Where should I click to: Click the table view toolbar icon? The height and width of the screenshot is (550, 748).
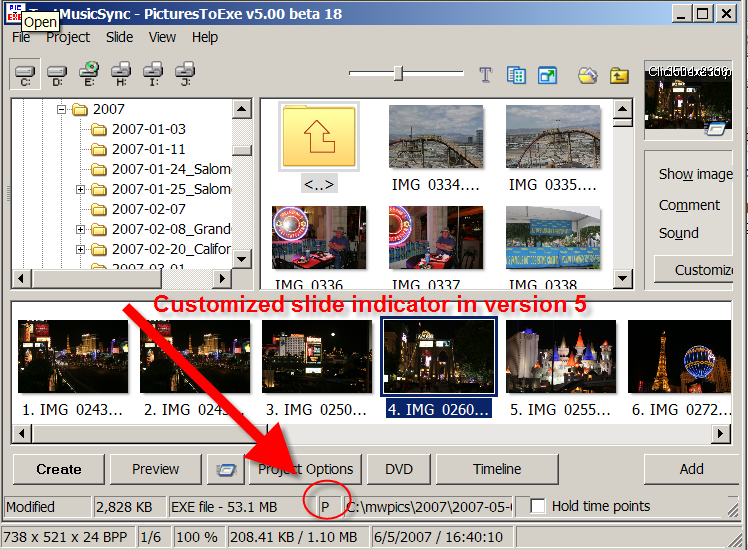517,75
